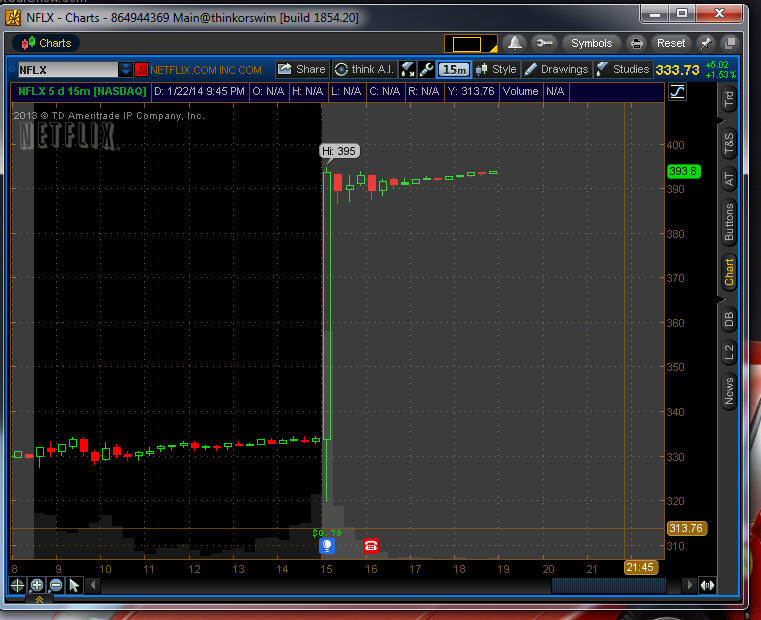Screen dimensions: 761x620
Task: Select the pointer cursor tool
Action: (x=74, y=586)
